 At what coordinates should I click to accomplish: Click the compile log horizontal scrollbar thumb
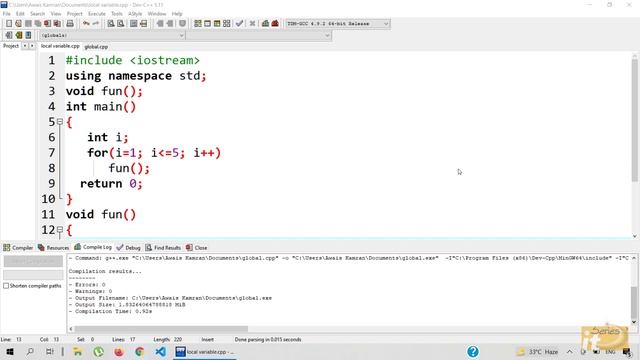point(161,329)
